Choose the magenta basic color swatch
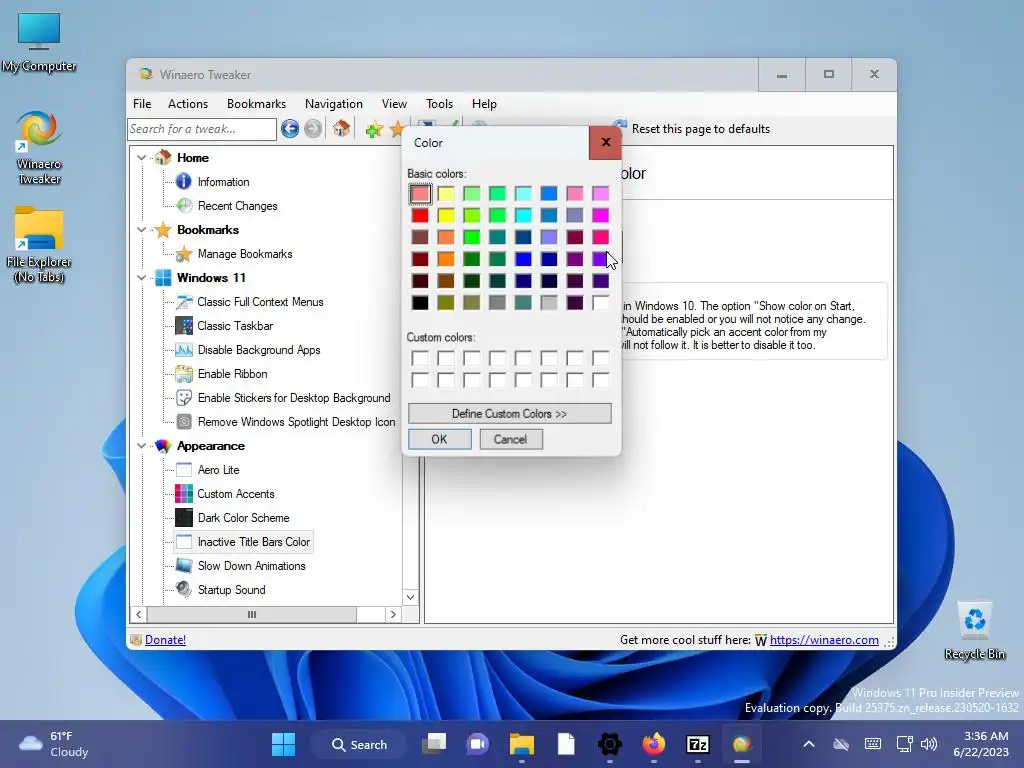Viewport: 1024px width, 768px height. [600, 216]
